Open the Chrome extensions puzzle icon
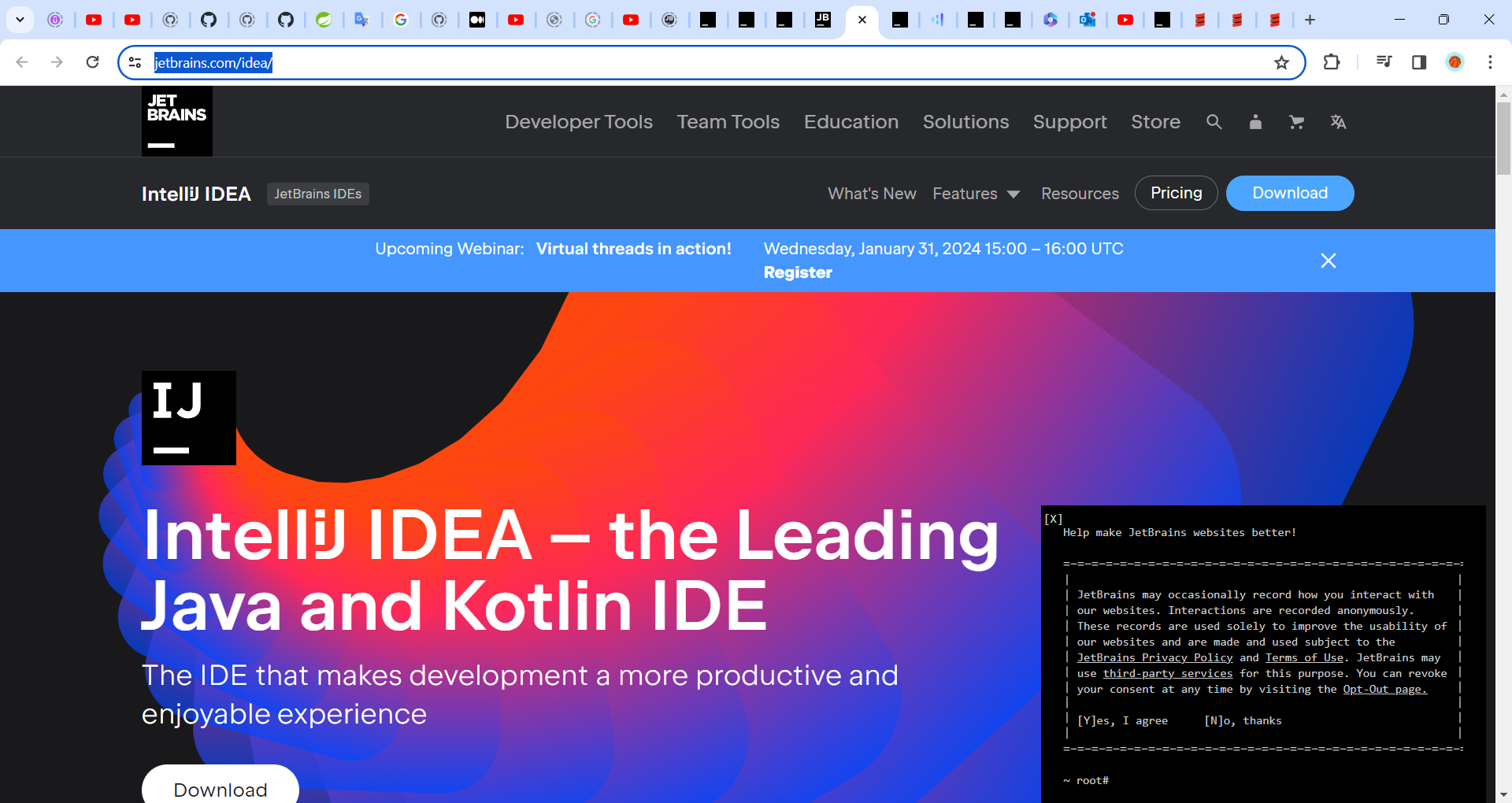 click(x=1332, y=62)
